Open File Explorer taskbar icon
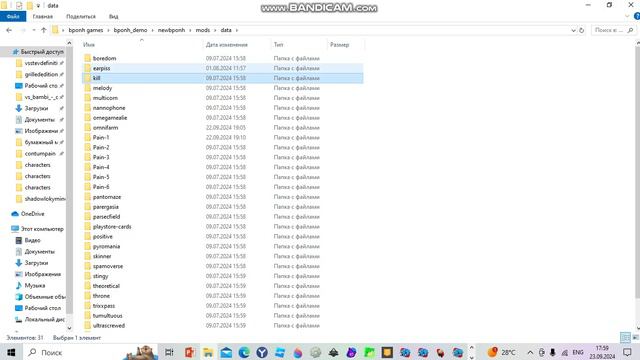 click(208, 352)
